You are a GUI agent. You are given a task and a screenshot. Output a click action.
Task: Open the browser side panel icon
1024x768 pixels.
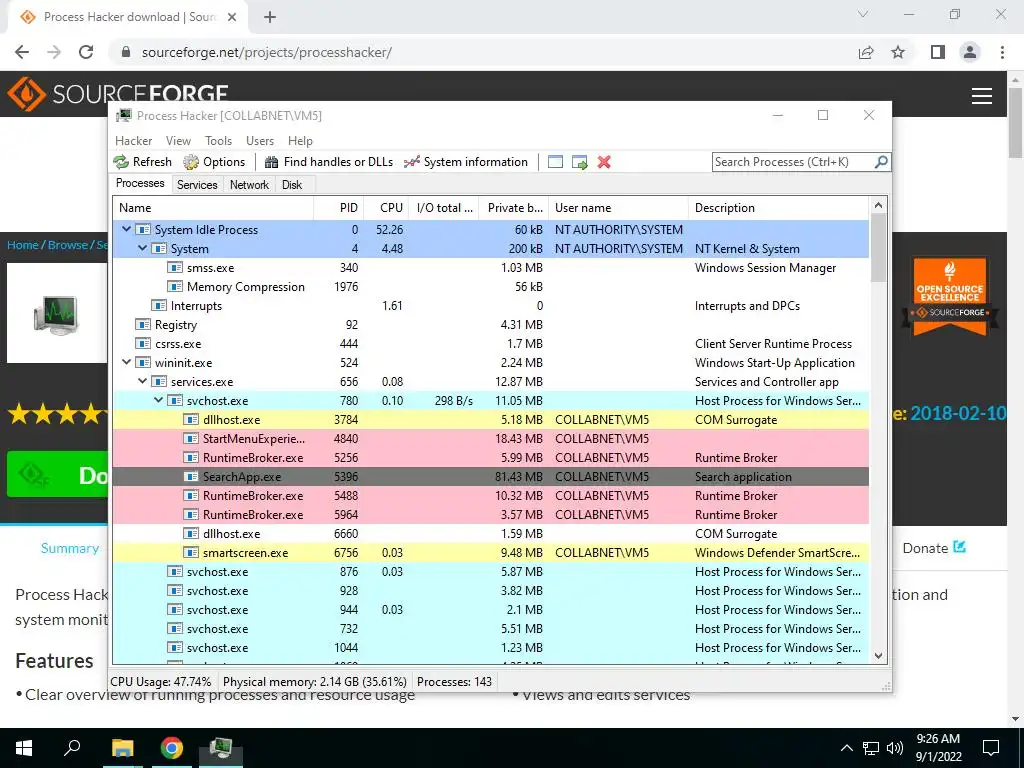coord(938,52)
